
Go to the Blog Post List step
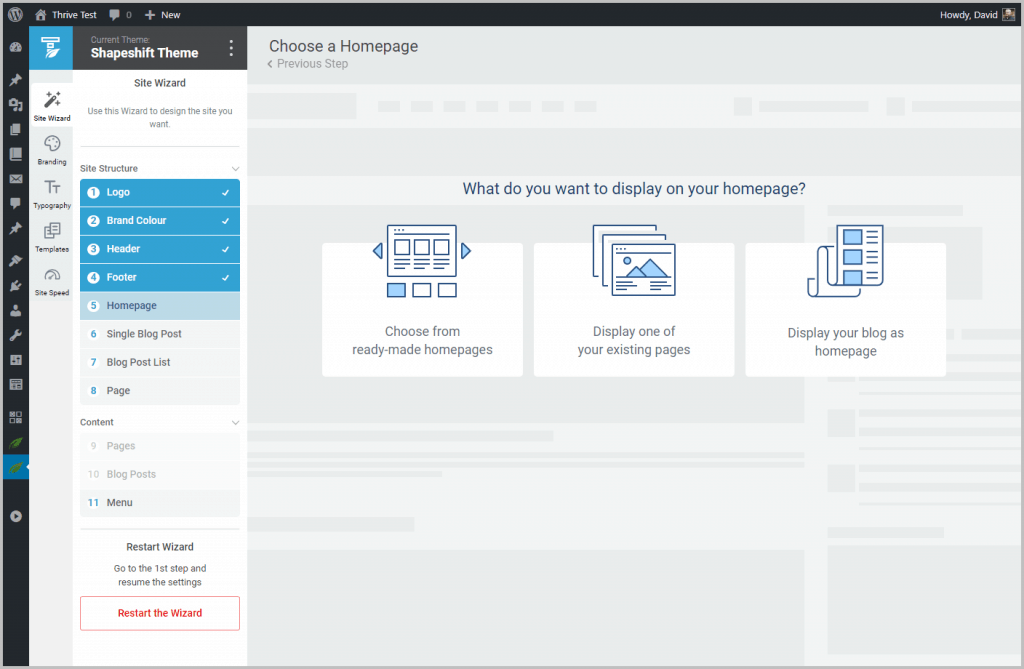point(159,362)
